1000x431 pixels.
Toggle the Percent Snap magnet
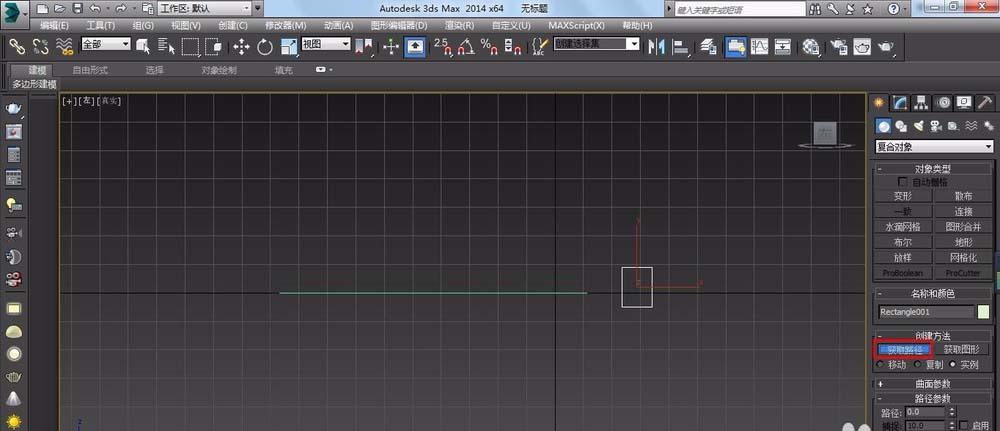point(489,46)
